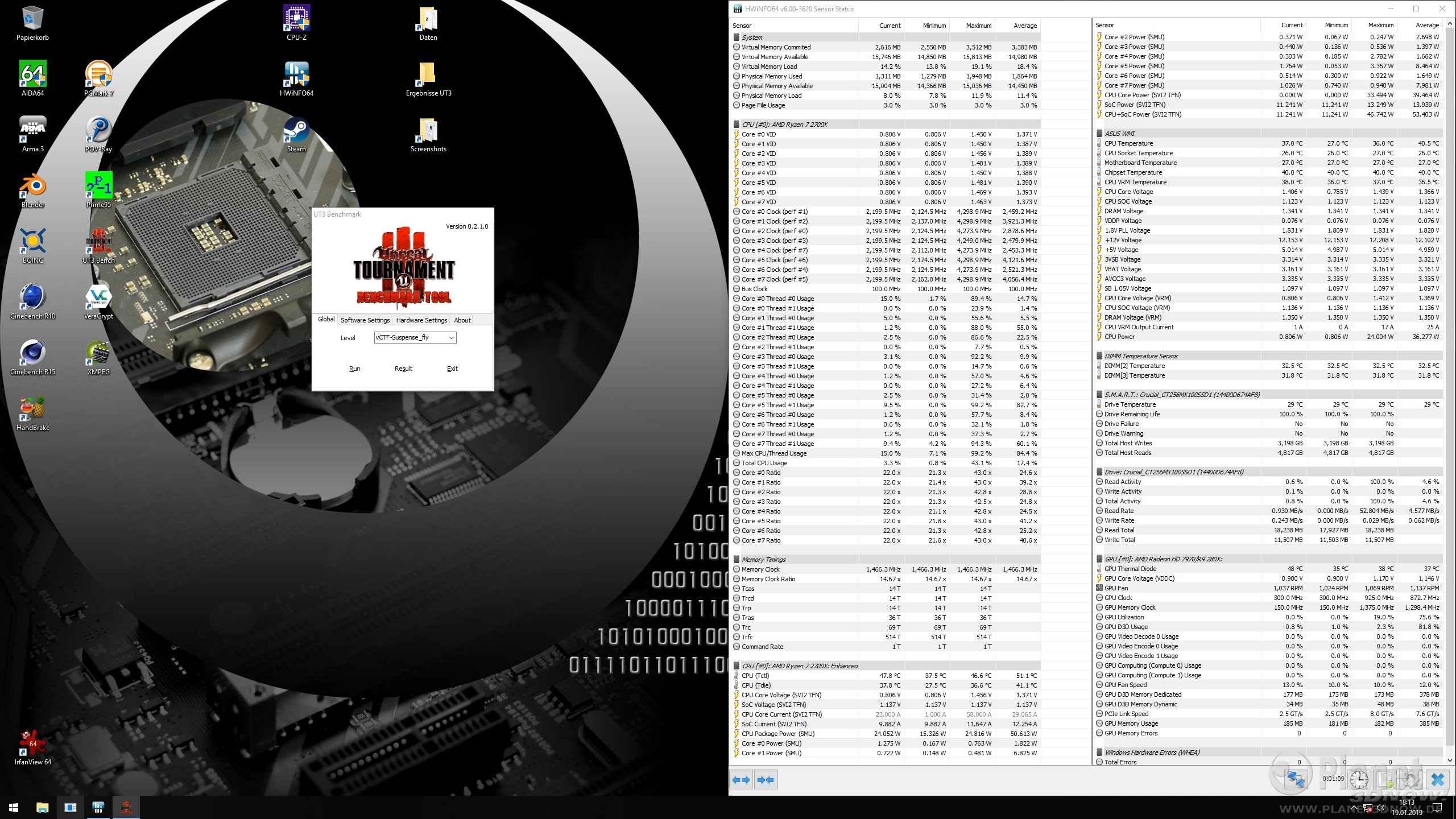This screenshot has width=1456, height=819.
Task: Click the Result button in UT3 Benchmark
Action: pos(403,369)
